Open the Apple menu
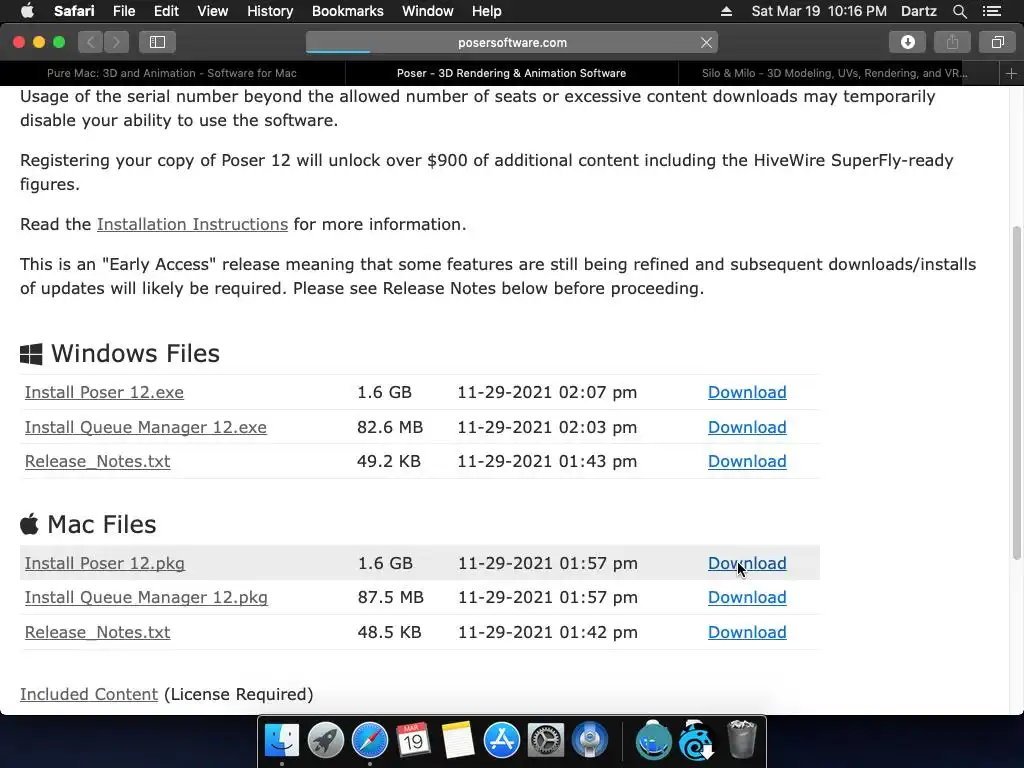This screenshot has width=1024, height=768. click(27, 11)
